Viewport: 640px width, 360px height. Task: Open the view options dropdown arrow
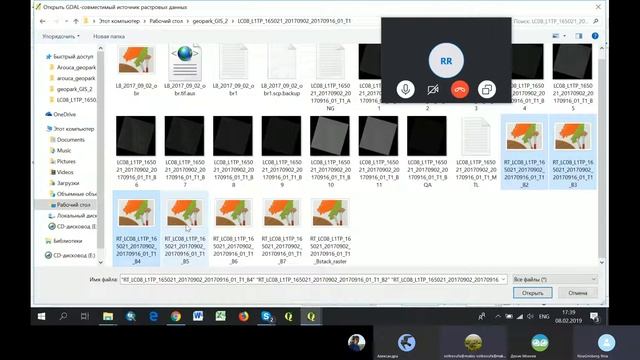pyautogui.click(x=564, y=36)
